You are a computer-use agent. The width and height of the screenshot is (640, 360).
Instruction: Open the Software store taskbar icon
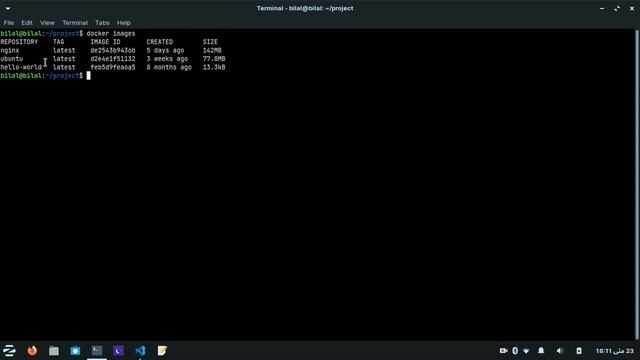tap(76, 351)
